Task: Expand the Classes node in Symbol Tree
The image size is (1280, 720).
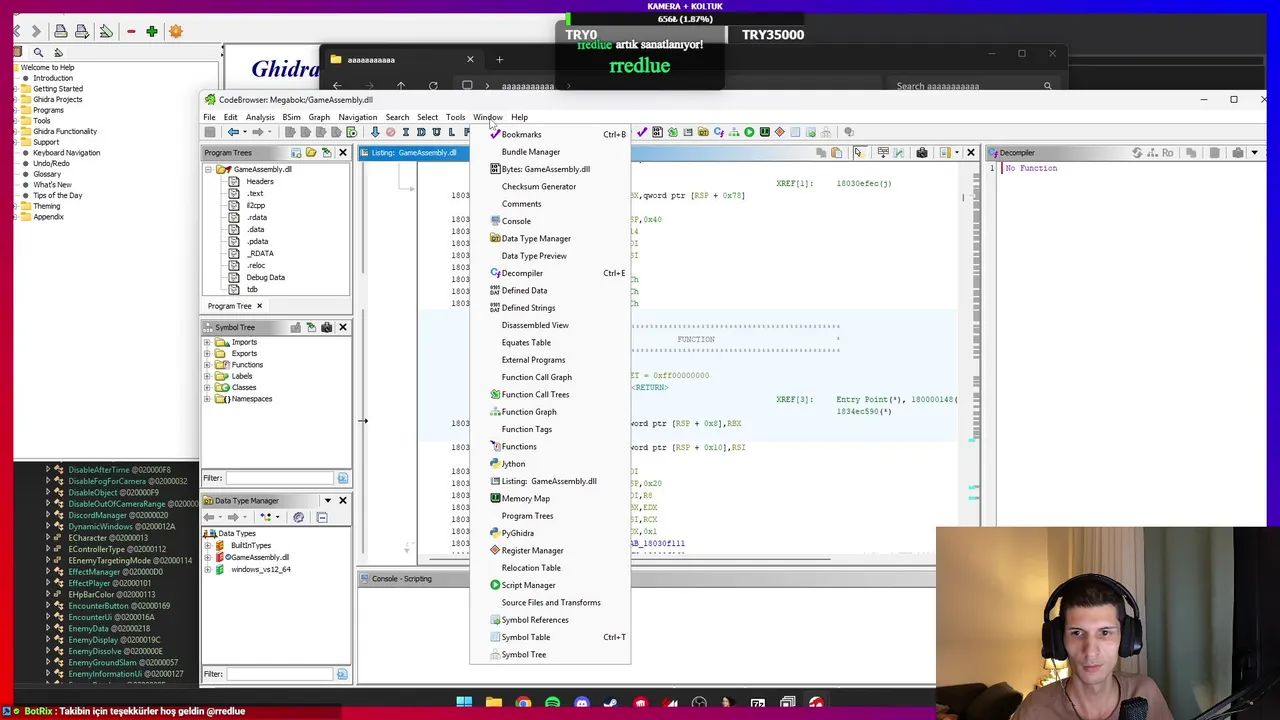Action: pos(207,387)
